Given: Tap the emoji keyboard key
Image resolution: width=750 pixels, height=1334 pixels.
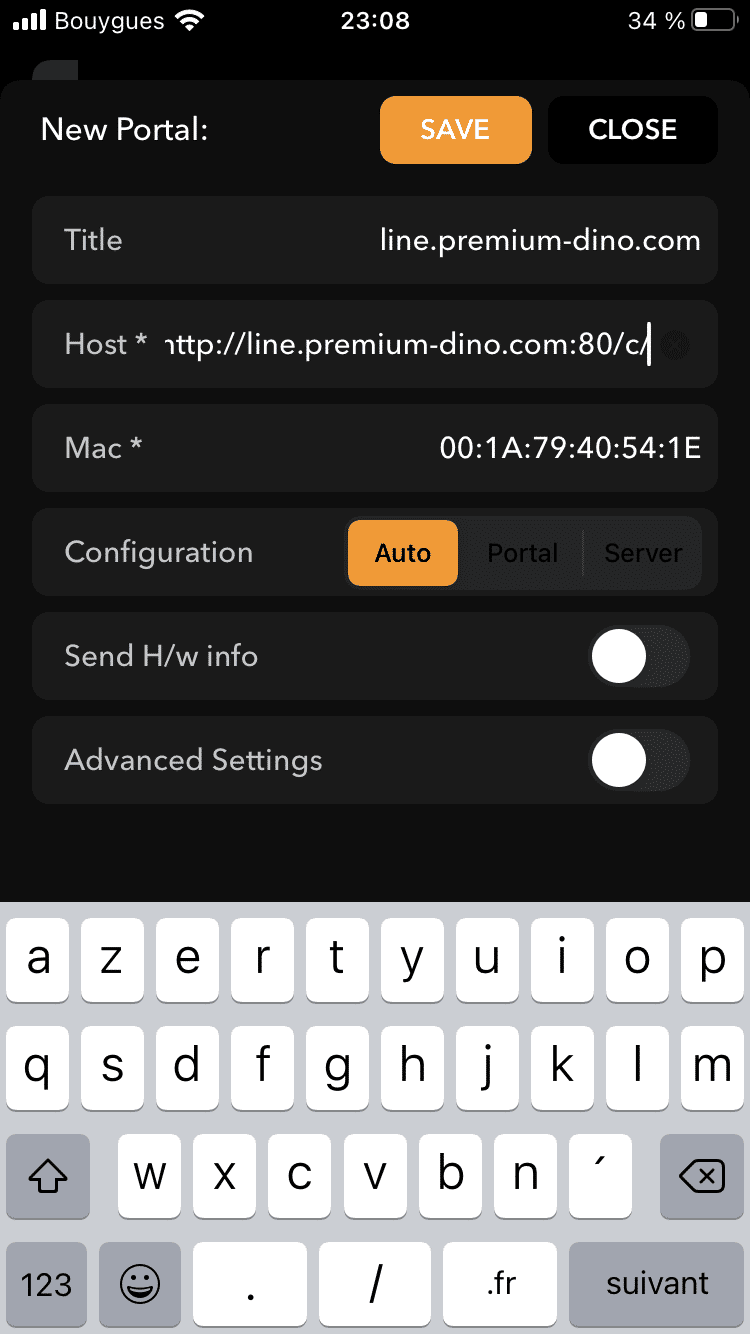Looking at the screenshot, I should (140, 1285).
